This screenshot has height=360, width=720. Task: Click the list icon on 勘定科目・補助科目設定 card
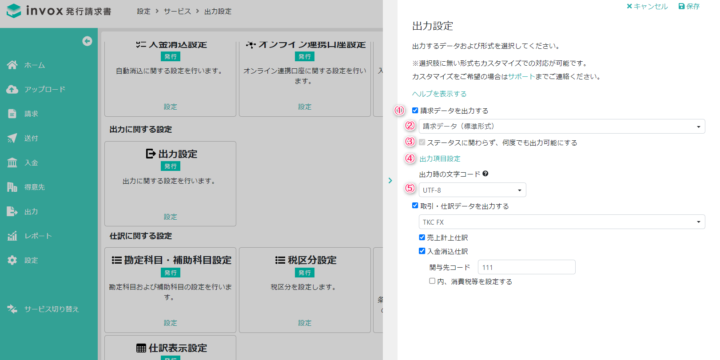click(x=117, y=260)
